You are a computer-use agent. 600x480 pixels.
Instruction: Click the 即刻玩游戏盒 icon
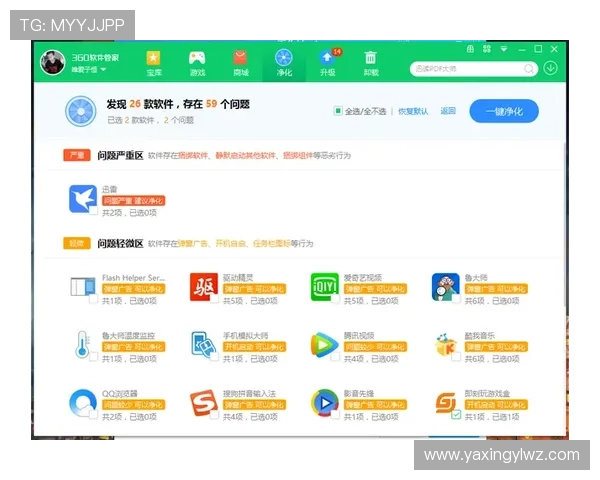[x=446, y=403]
